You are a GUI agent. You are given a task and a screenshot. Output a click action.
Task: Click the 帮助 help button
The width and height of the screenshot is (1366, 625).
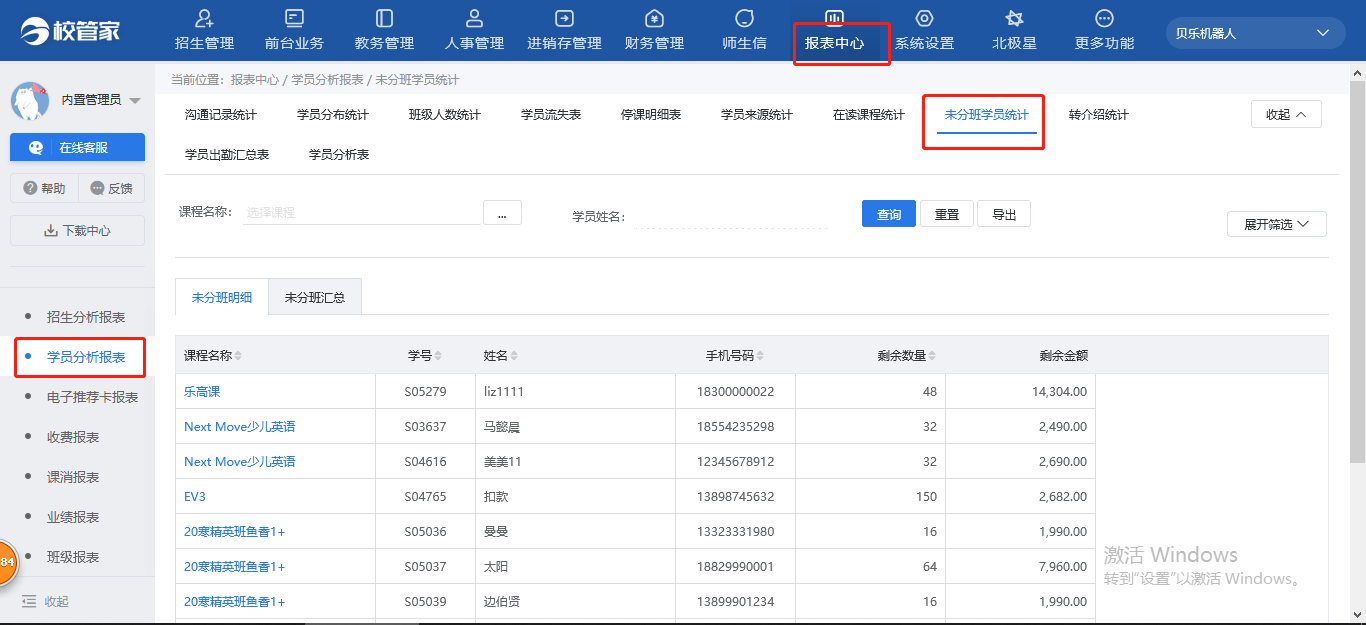point(44,188)
